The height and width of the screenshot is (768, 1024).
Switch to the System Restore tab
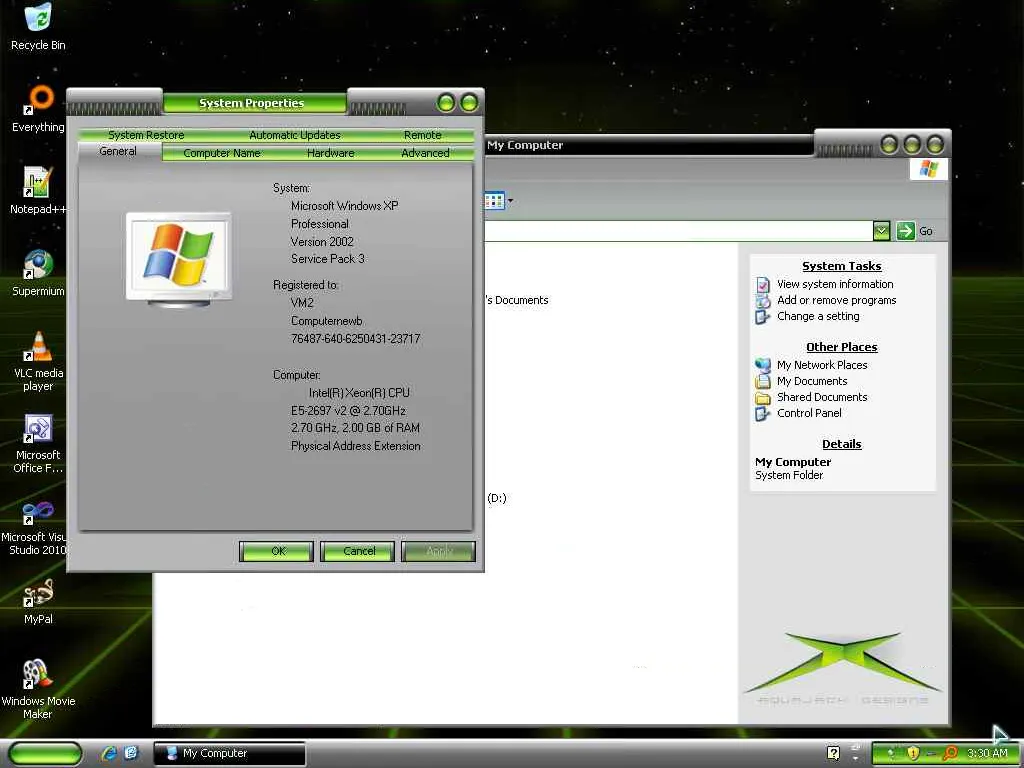[146, 135]
